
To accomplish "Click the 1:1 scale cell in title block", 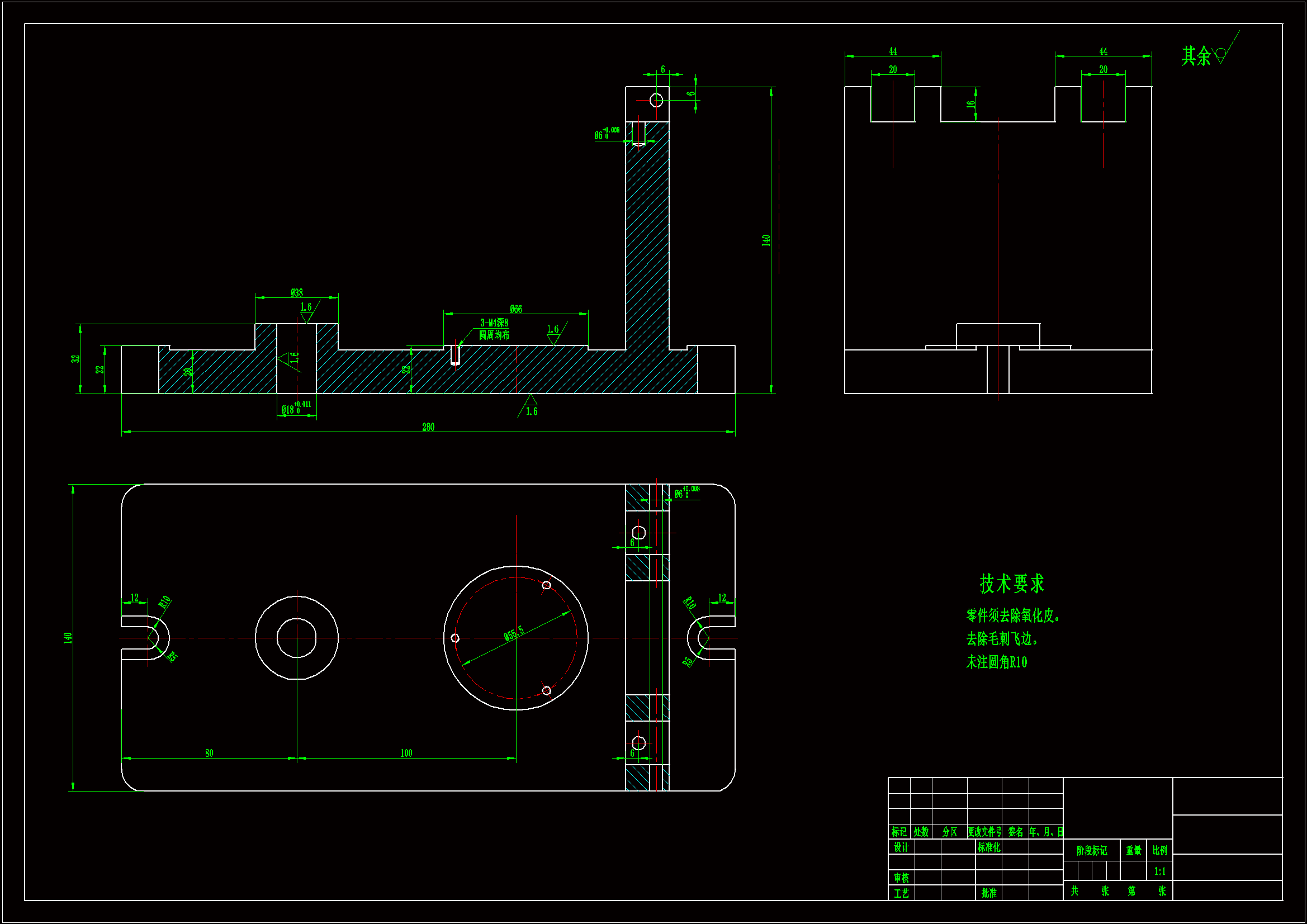I will pyautogui.click(x=1159, y=871).
